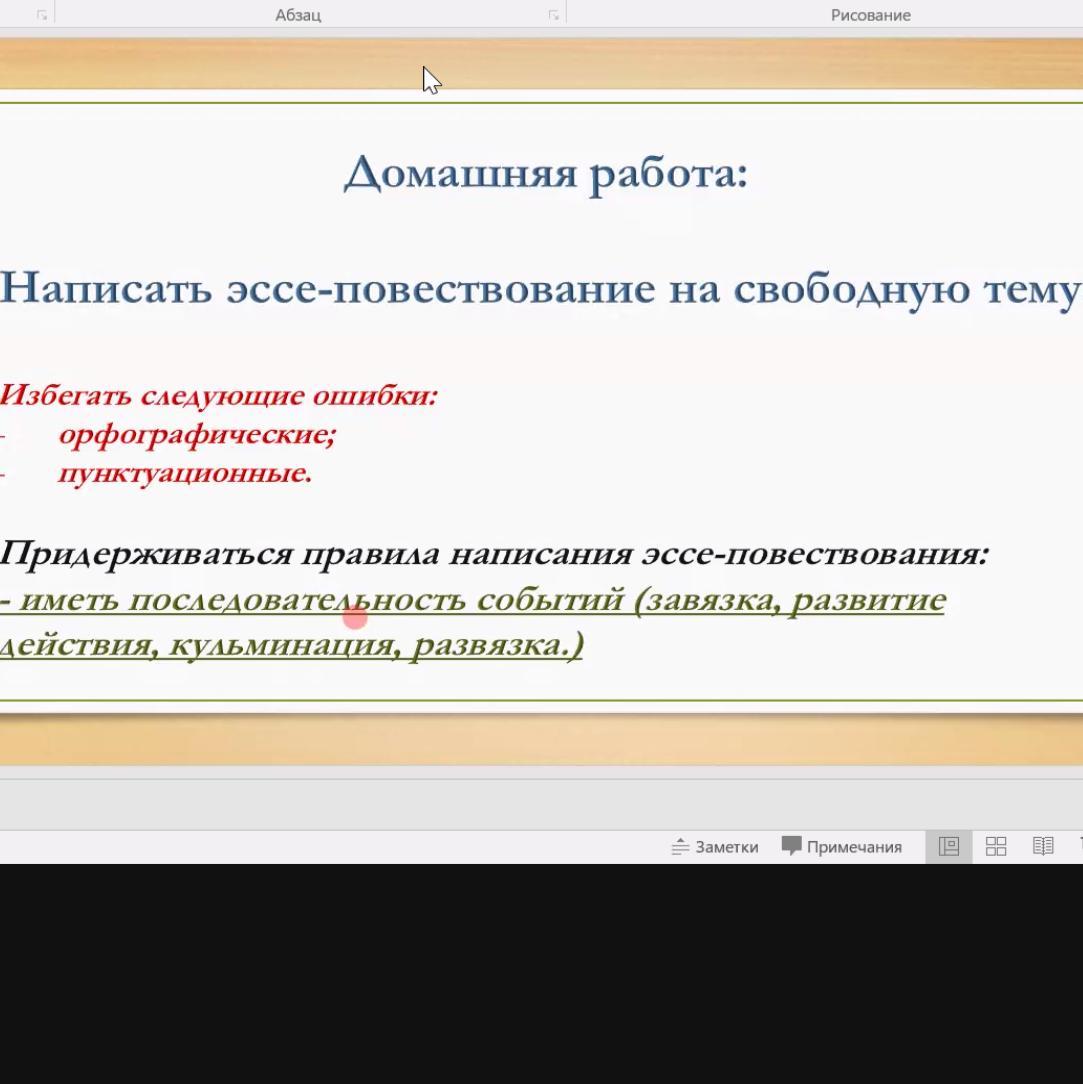The image size is (1083, 1084).
Task: Open the Заметки notes pane
Action: pyautogui.click(x=715, y=846)
